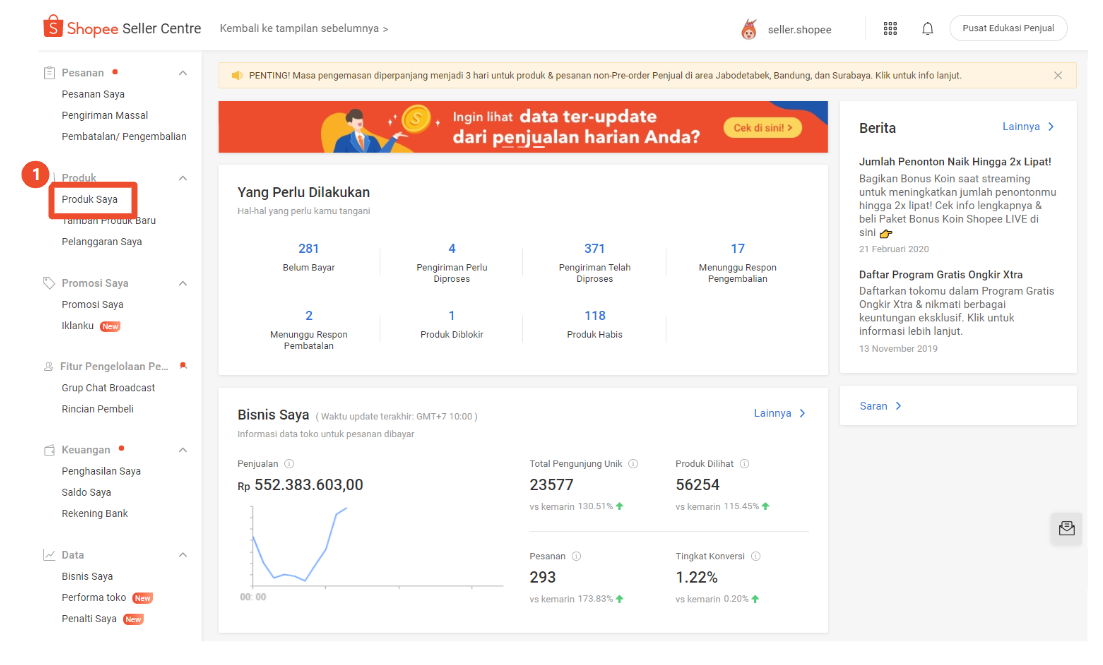Open the apps grid icon in header
The height and width of the screenshot is (665, 1103).
point(890,29)
